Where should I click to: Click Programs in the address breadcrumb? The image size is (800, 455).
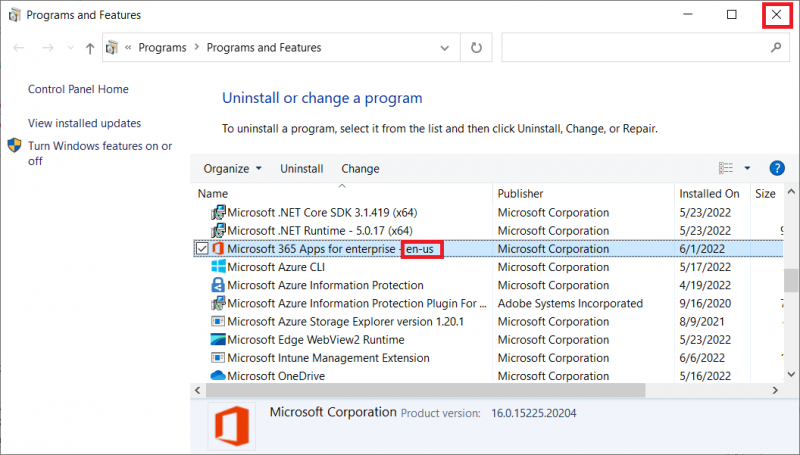point(162,47)
